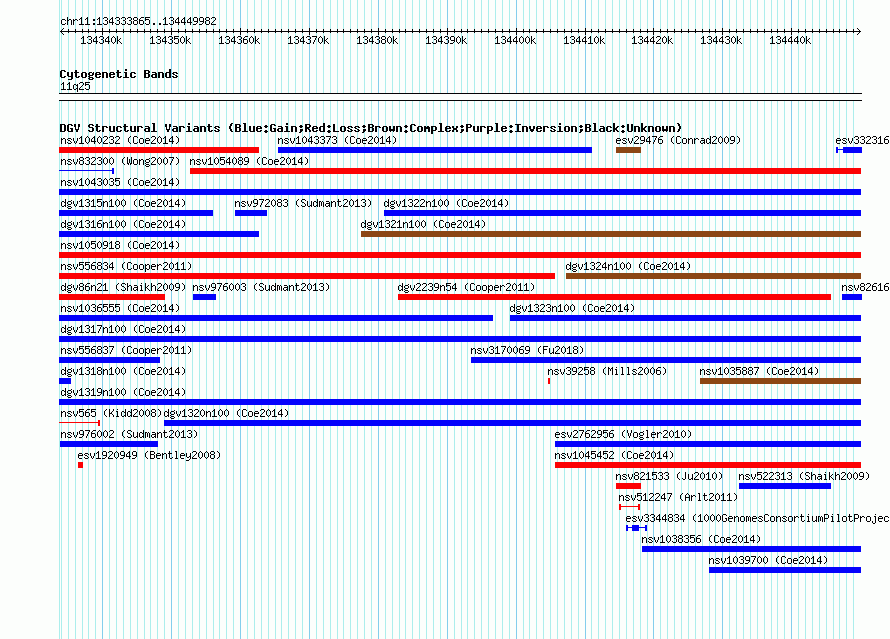Click the red nsv821533 loss bar

[628, 486]
